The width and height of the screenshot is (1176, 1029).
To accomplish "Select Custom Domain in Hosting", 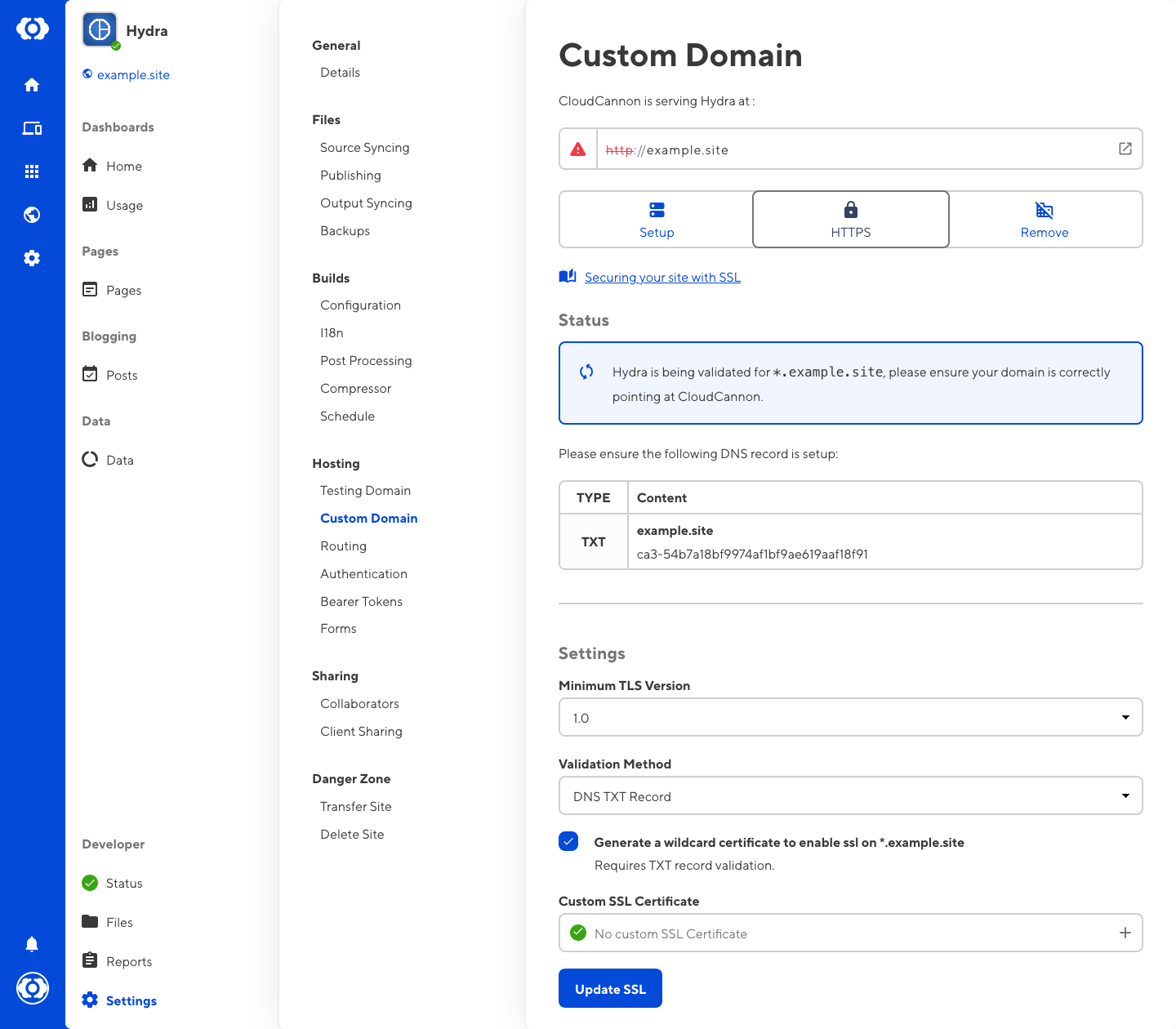I will [x=368, y=519].
